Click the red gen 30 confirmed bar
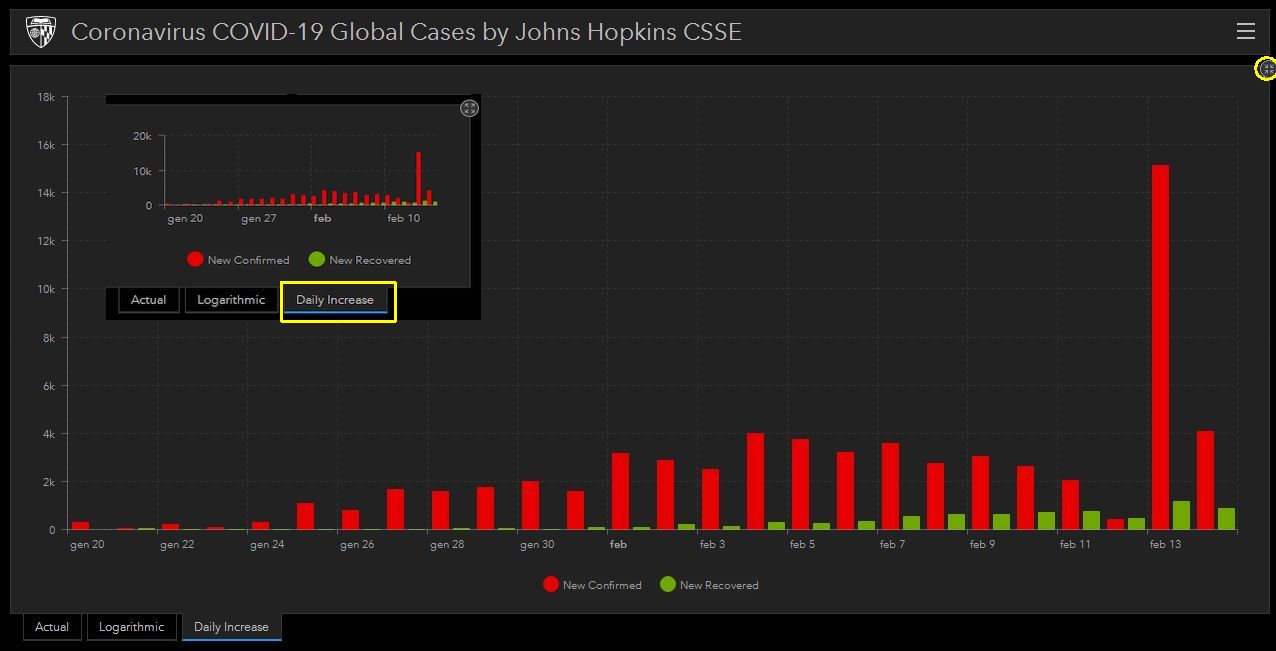This screenshot has width=1276, height=651. pos(530,505)
